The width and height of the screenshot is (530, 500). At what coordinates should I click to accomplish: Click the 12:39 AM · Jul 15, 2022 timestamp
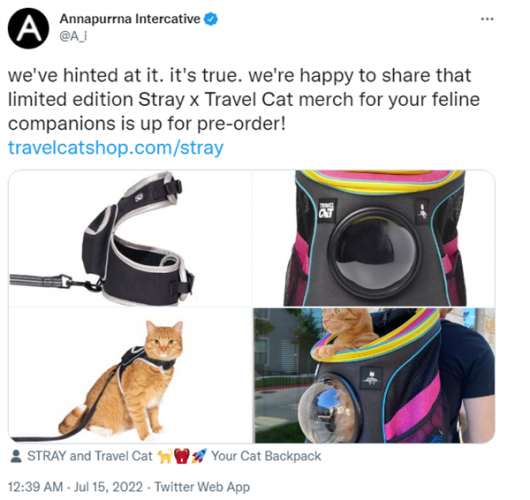click(75, 487)
